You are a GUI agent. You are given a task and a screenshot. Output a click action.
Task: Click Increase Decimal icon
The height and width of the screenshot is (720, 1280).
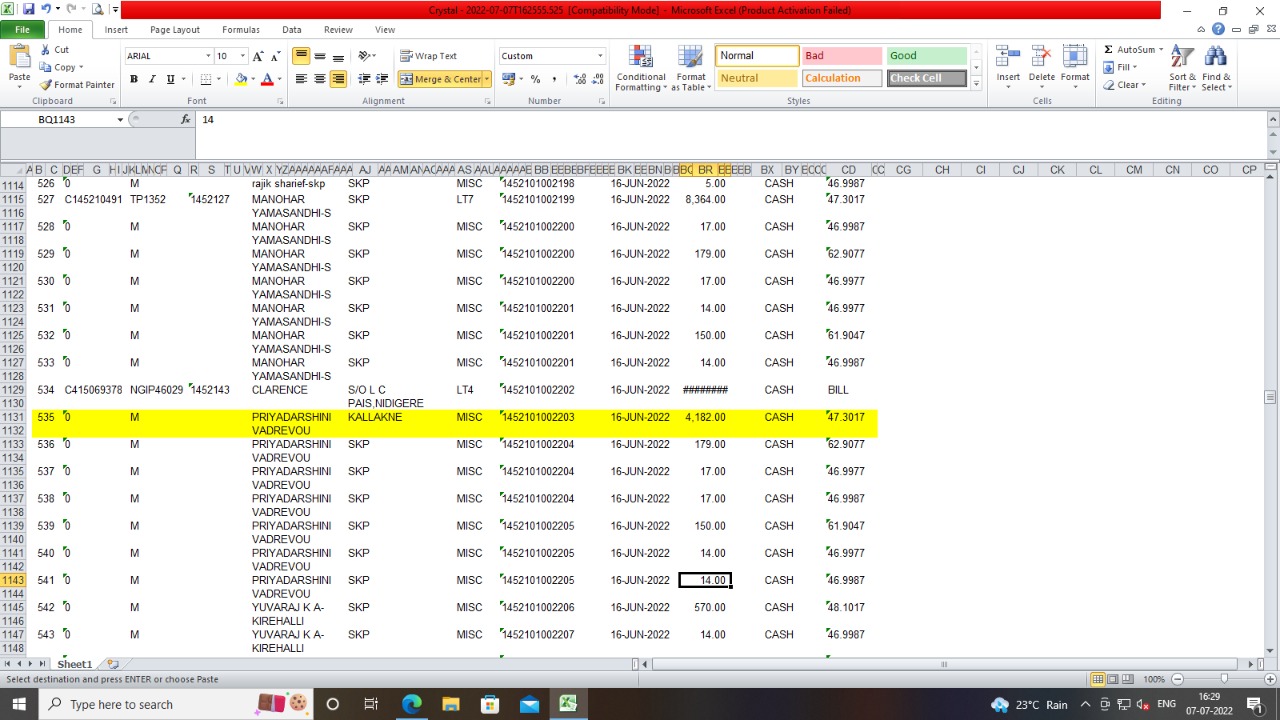(578, 79)
